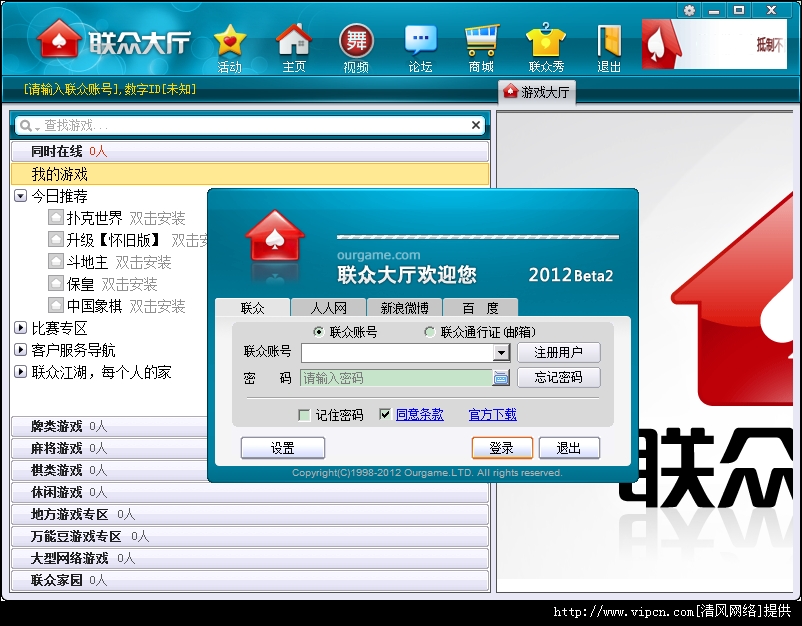
Task: Click the 退出 button in login dialog
Action: (x=569, y=448)
